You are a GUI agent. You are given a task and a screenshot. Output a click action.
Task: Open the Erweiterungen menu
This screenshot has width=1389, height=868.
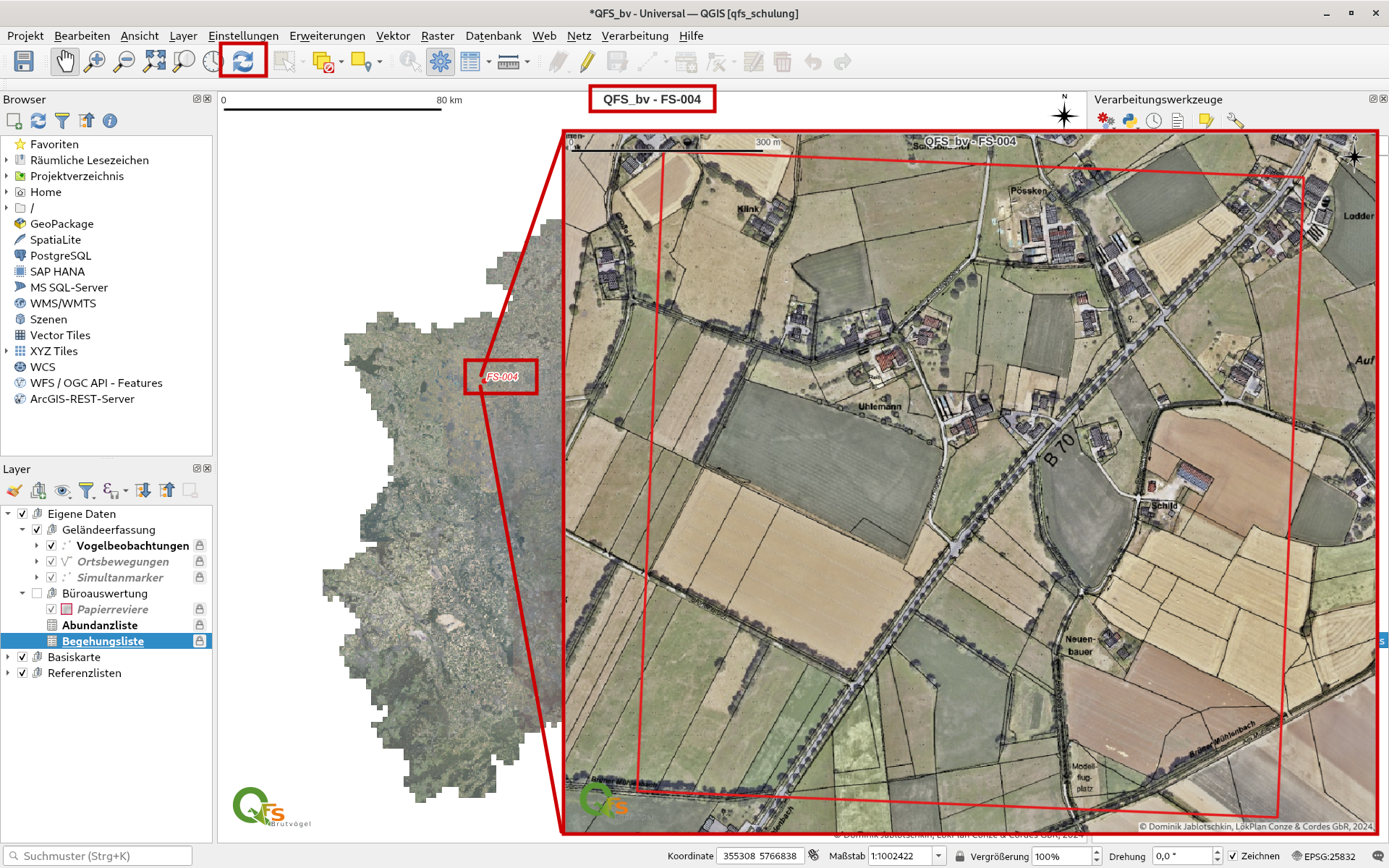(x=327, y=35)
